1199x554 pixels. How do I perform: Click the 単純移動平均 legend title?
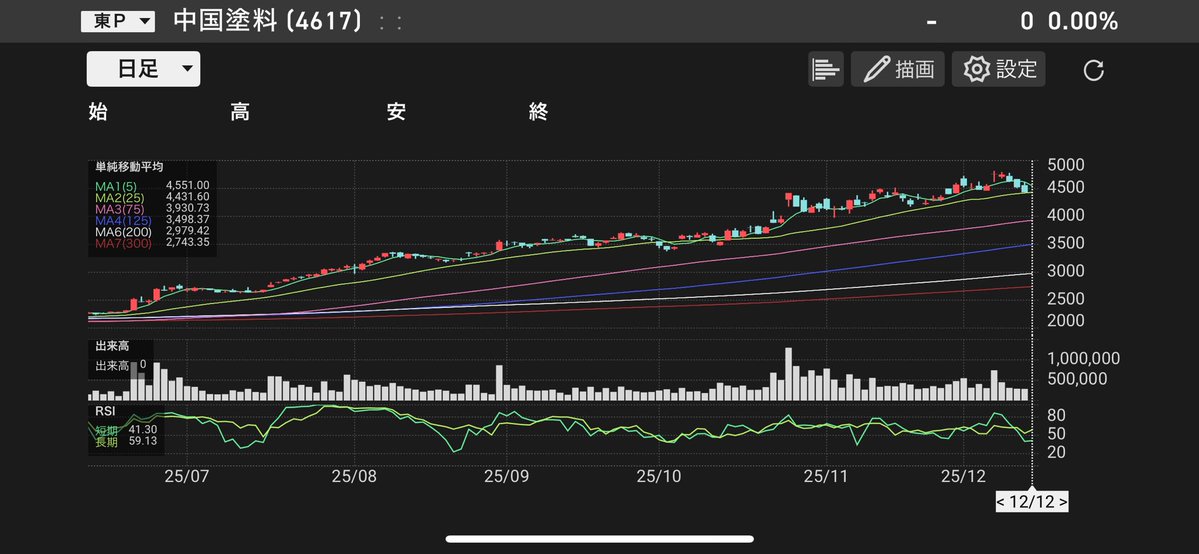click(x=128, y=167)
